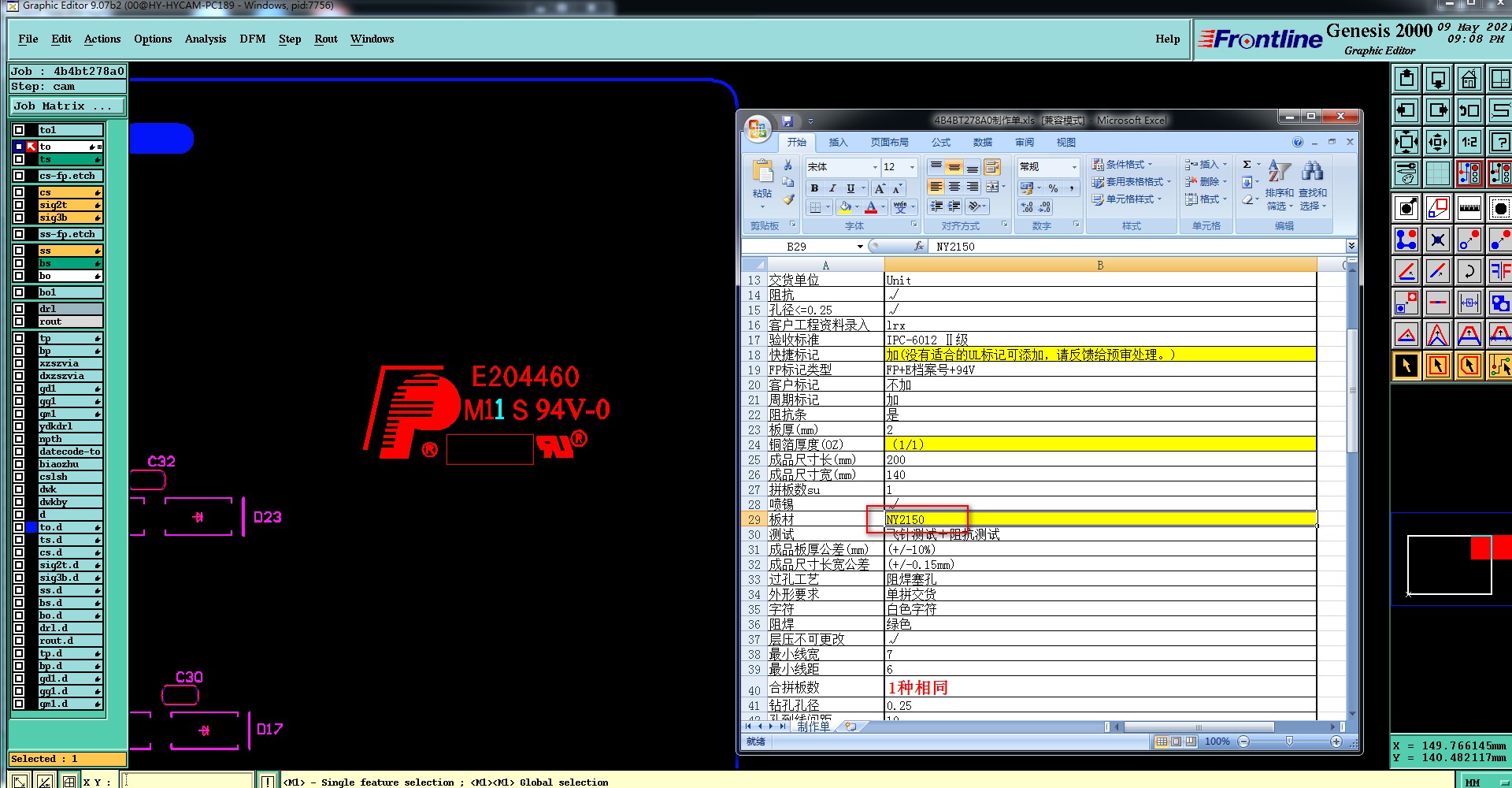The height and width of the screenshot is (788, 1512).
Task: Apply fill color bucket in Excel
Action: tap(845, 206)
